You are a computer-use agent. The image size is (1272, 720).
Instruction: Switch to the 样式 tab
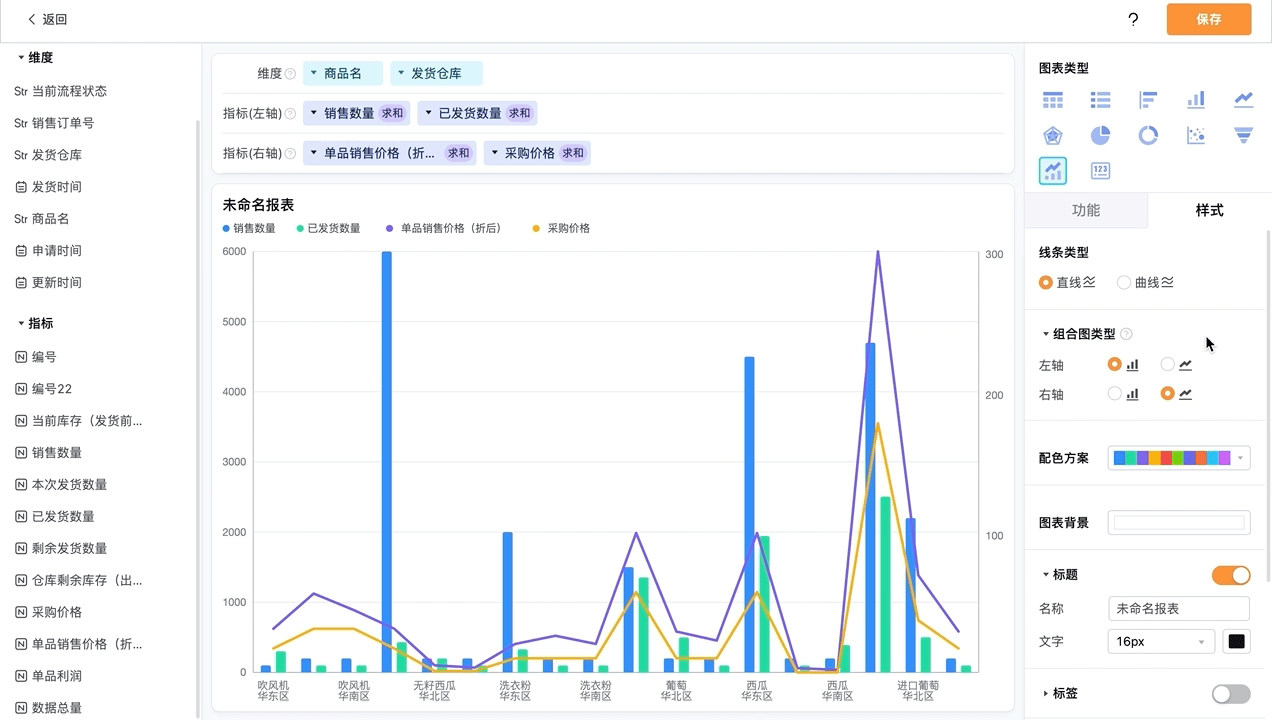1209,210
